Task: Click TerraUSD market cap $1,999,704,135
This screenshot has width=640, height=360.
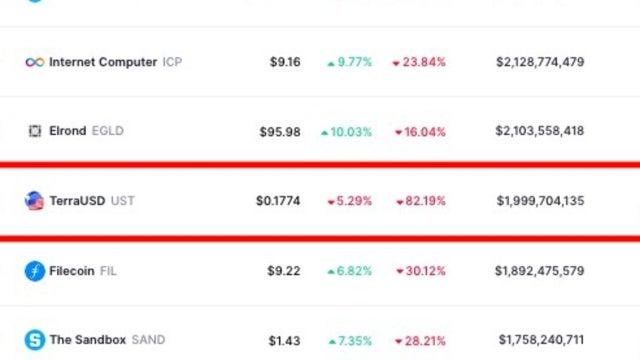Action: click(x=540, y=201)
